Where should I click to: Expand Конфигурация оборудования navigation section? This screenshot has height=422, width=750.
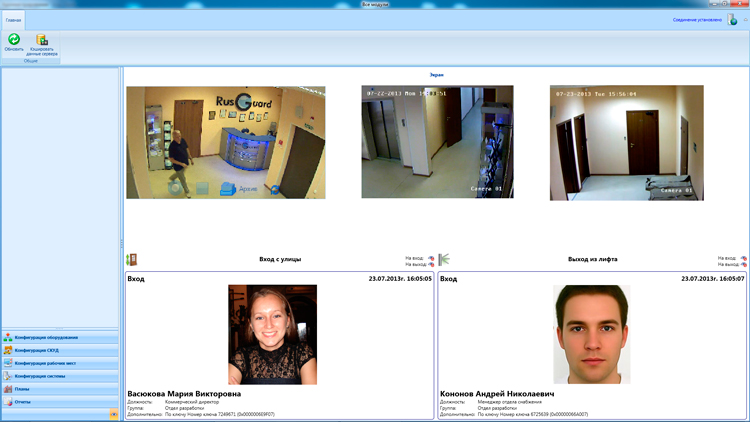[60, 337]
